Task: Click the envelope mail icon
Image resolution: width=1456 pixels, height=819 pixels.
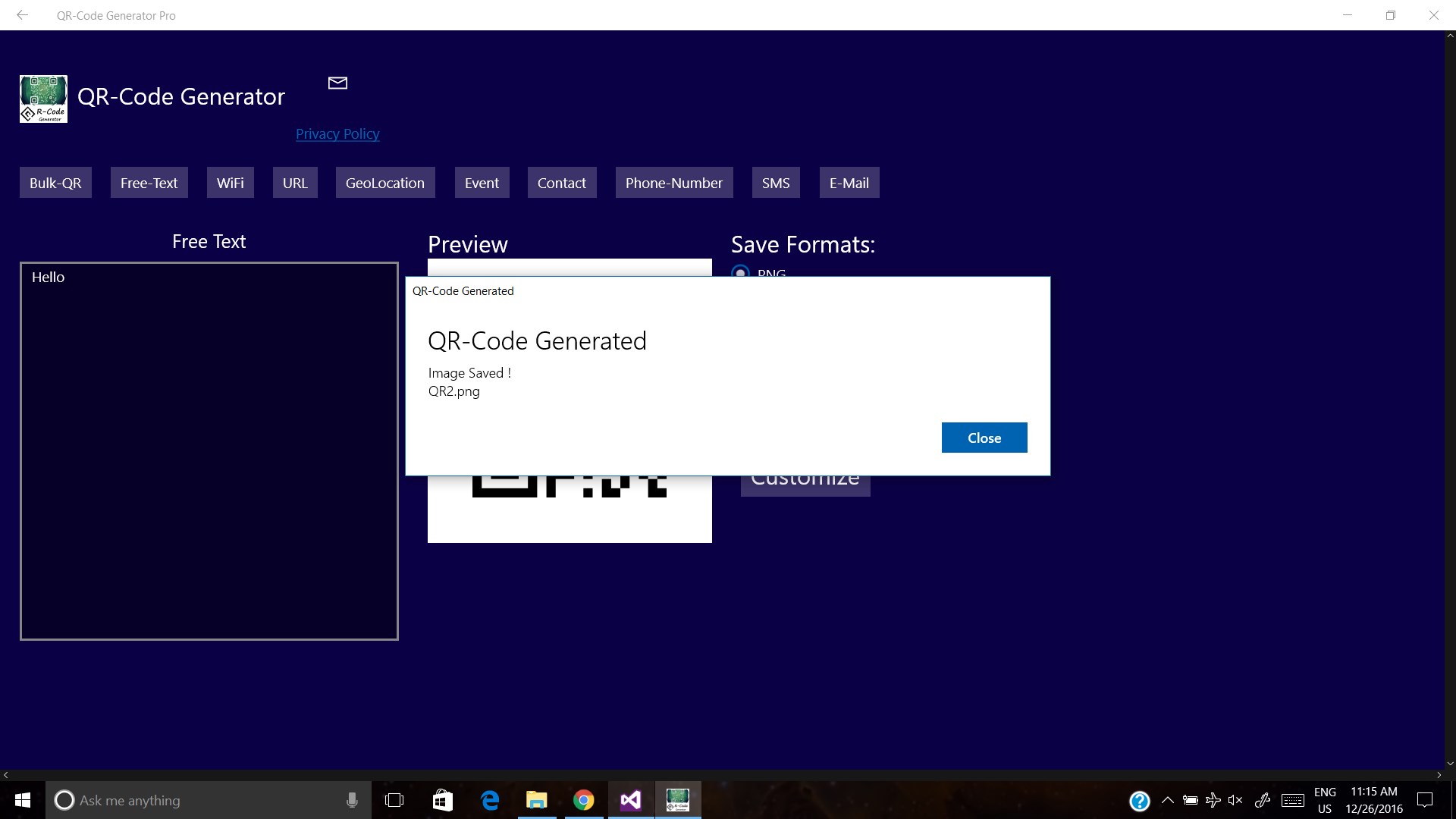Action: (x=337, y=83)
